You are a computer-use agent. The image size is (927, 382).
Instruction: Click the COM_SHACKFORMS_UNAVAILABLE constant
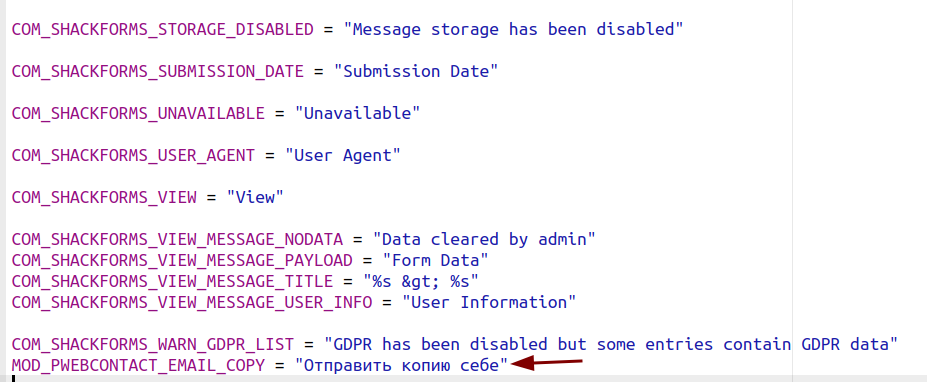point(138,114)
